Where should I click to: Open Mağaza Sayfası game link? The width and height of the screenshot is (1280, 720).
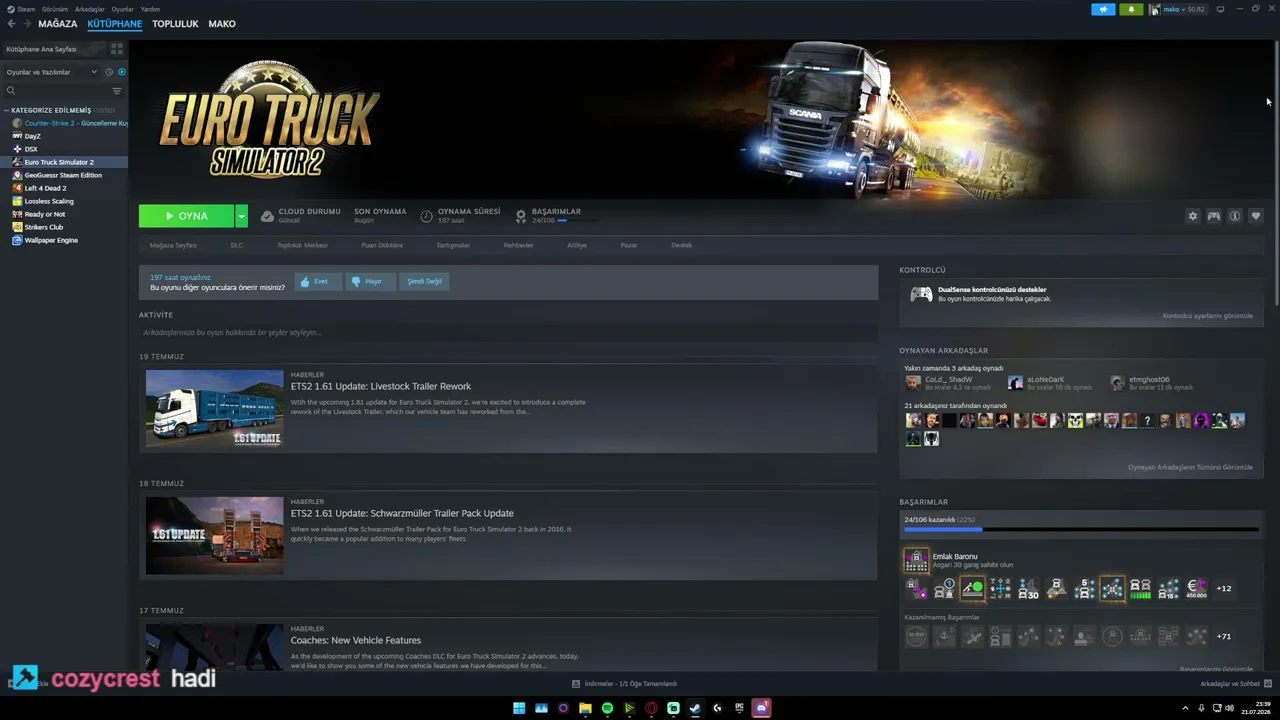click(x=173, y=245)
